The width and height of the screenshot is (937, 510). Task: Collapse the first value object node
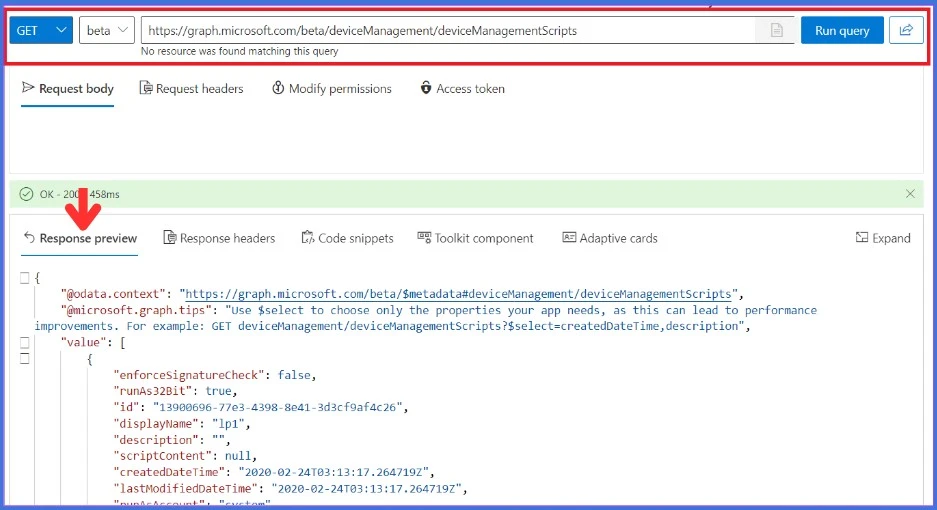[25, 359]
